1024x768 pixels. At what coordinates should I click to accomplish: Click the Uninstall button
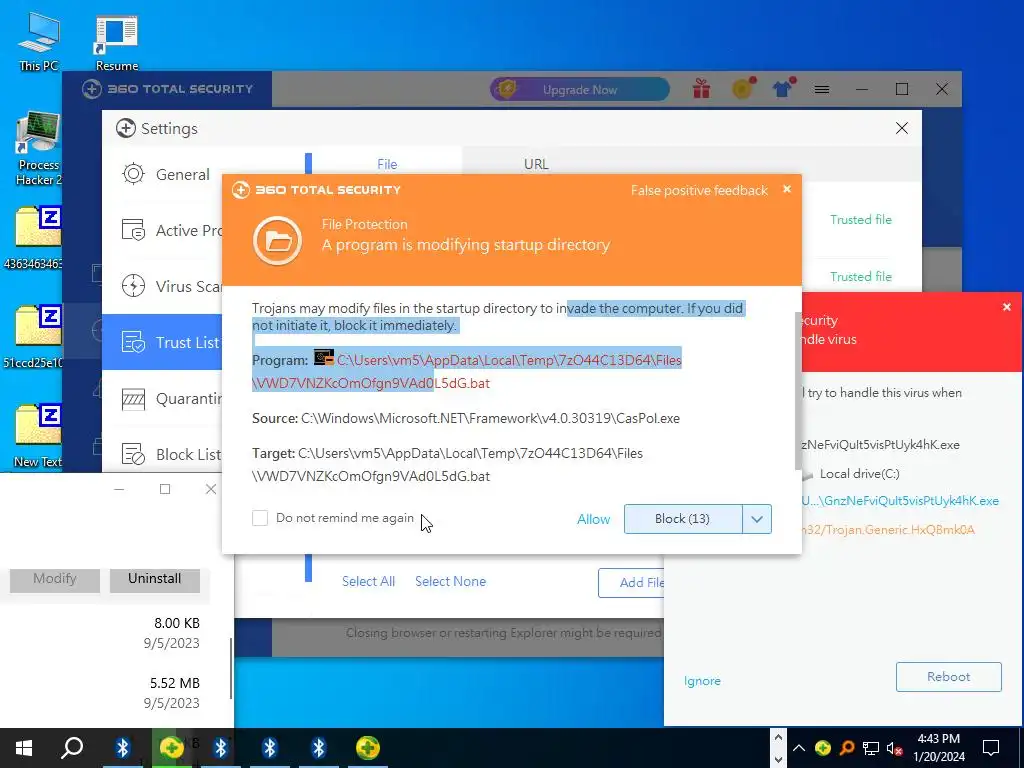tap(155, 579)
